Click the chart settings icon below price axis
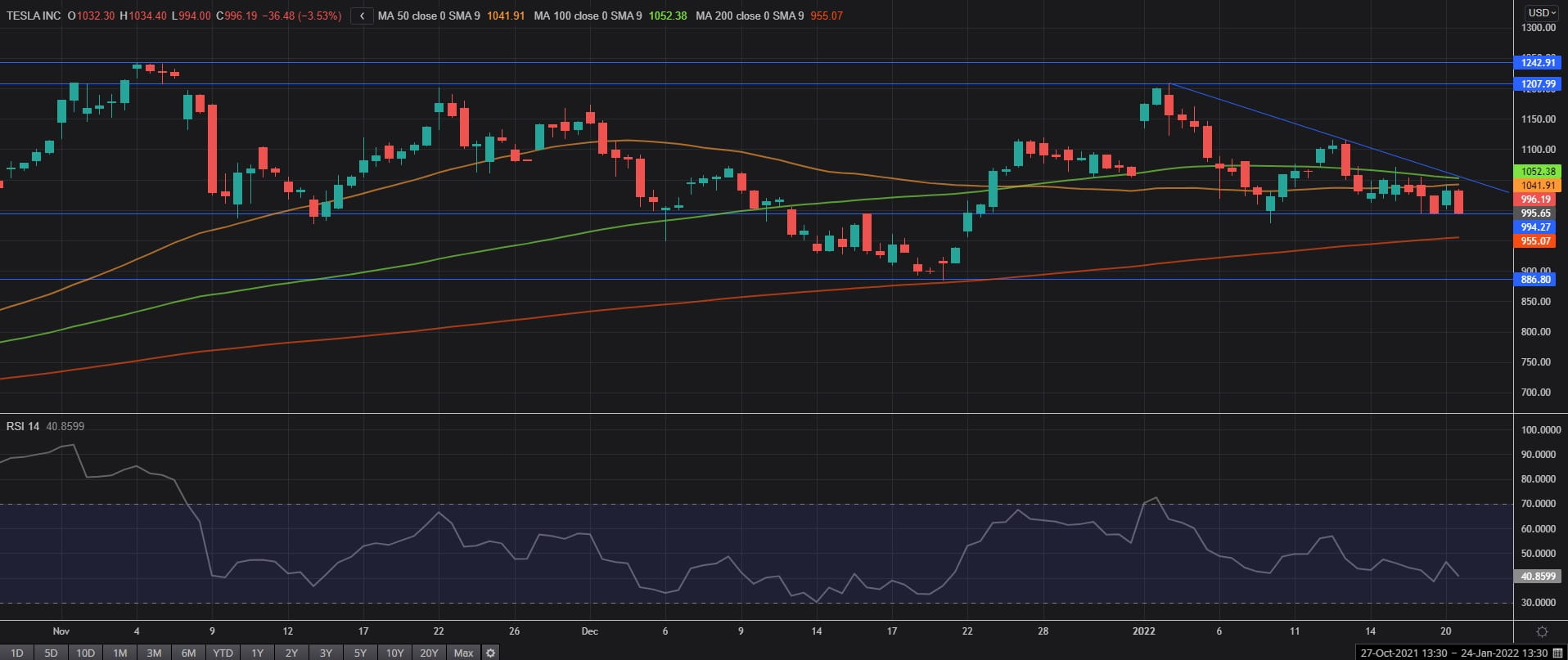The height and width of the screenshot is (660, 1568). (1542, 631)
